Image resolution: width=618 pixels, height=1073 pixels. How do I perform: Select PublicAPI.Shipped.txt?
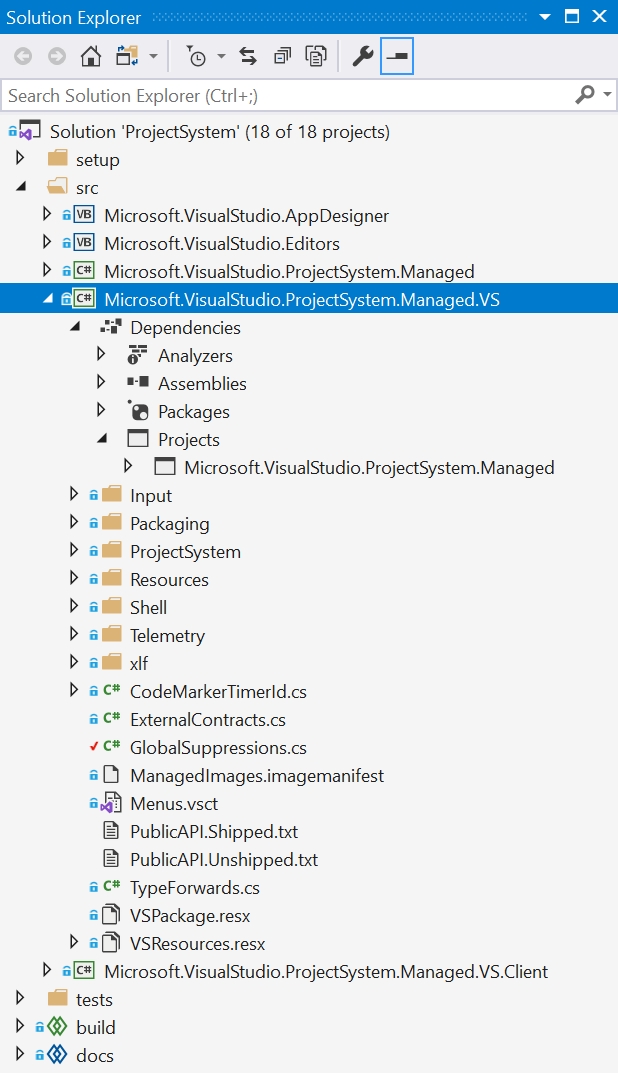coord(214,831)
